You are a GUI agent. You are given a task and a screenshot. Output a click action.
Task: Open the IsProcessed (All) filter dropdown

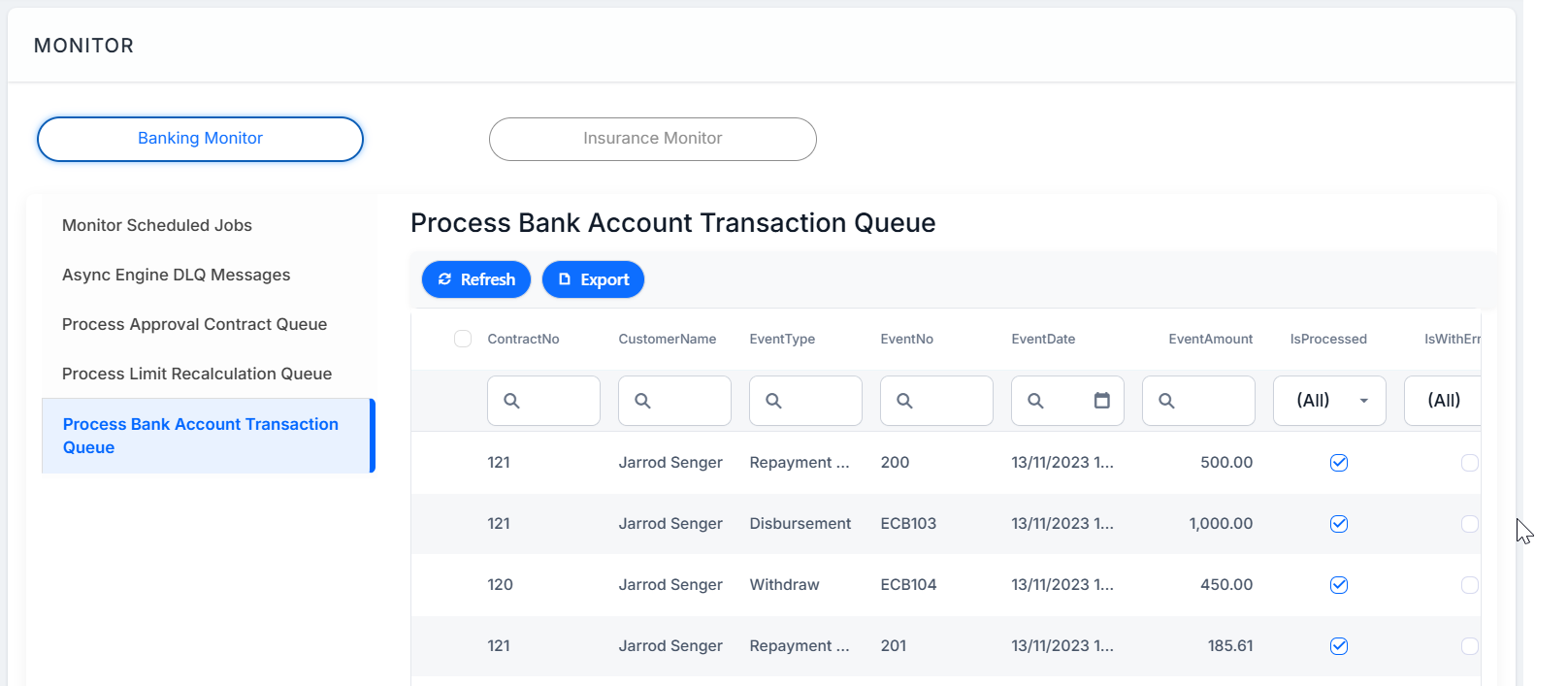tap(1329, 401)
